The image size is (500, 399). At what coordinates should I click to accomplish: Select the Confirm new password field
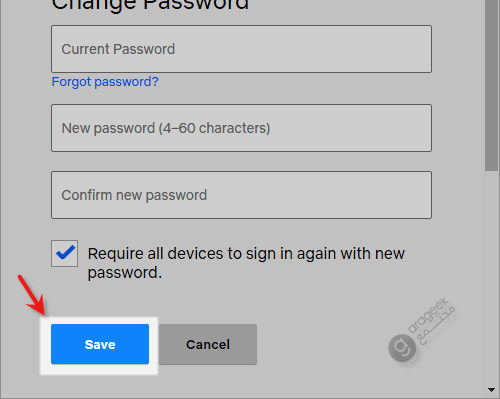(x=241, y=195)
